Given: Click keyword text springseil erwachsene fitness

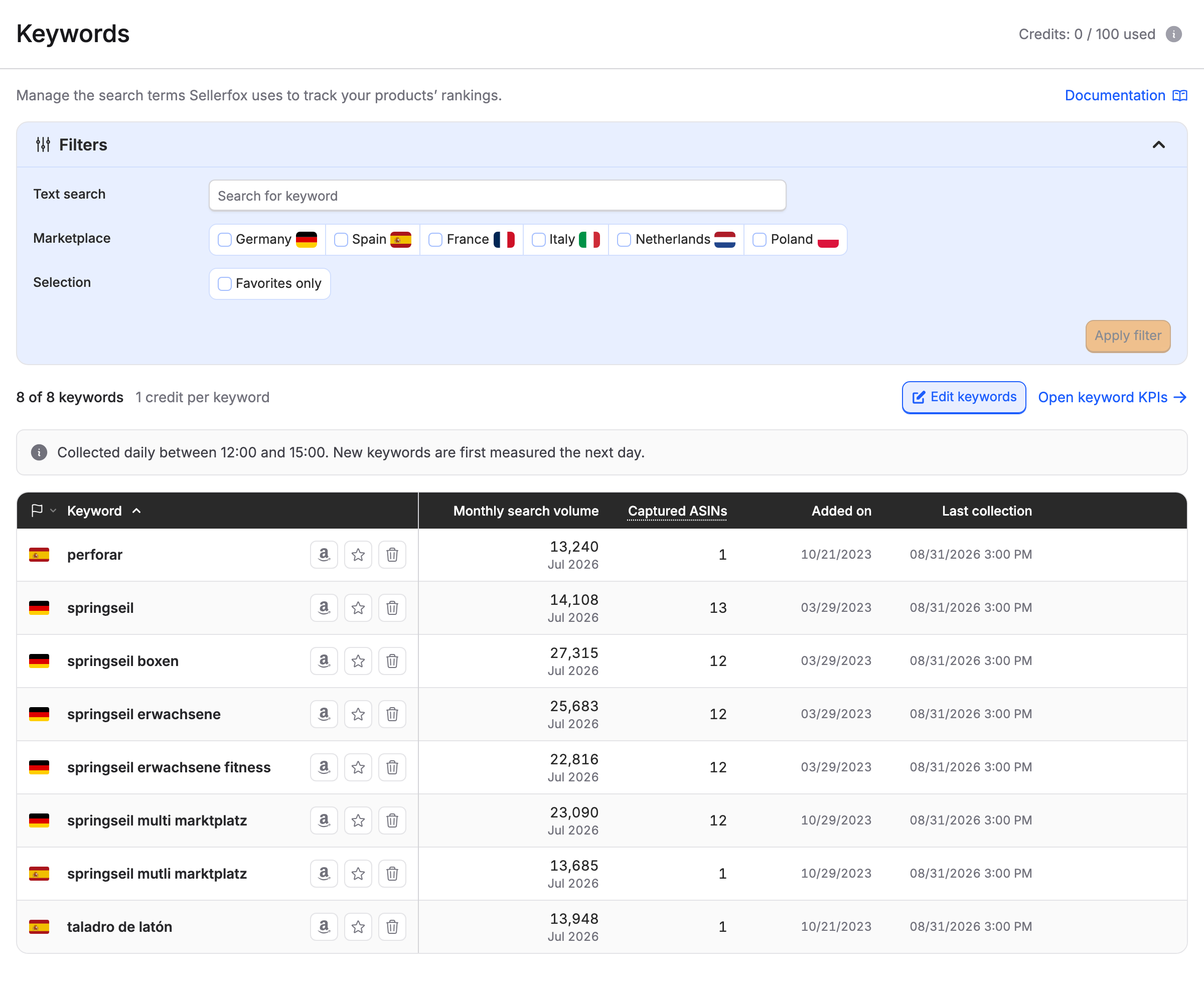Looking at the screenshot, I should (x=169, y=767).
